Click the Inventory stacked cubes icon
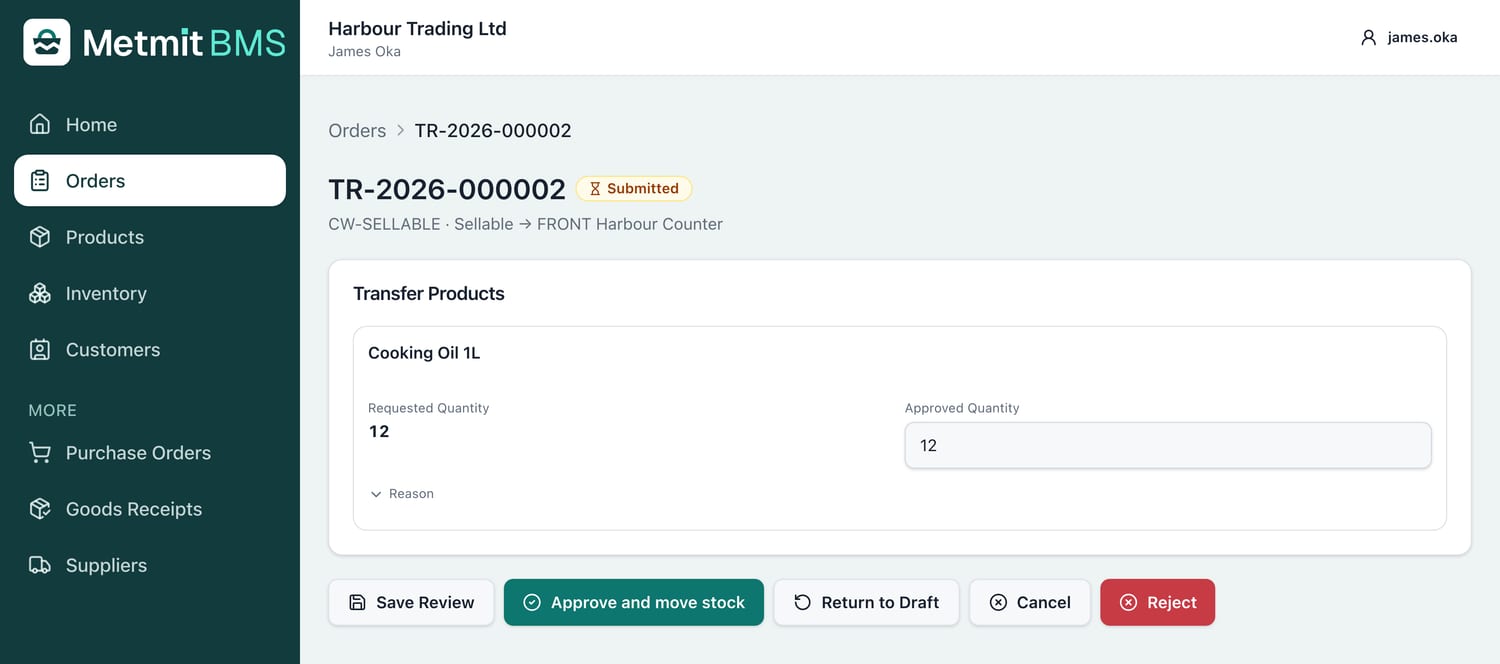The width and height of the screenshot is (1500, 664). point(40,293)
